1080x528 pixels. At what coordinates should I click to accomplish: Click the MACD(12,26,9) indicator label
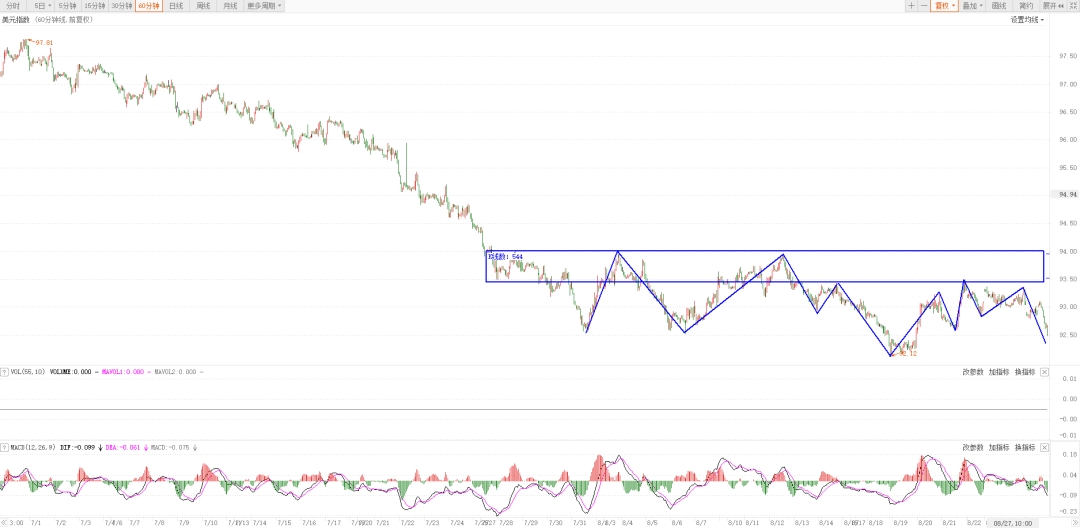point(33,447)
